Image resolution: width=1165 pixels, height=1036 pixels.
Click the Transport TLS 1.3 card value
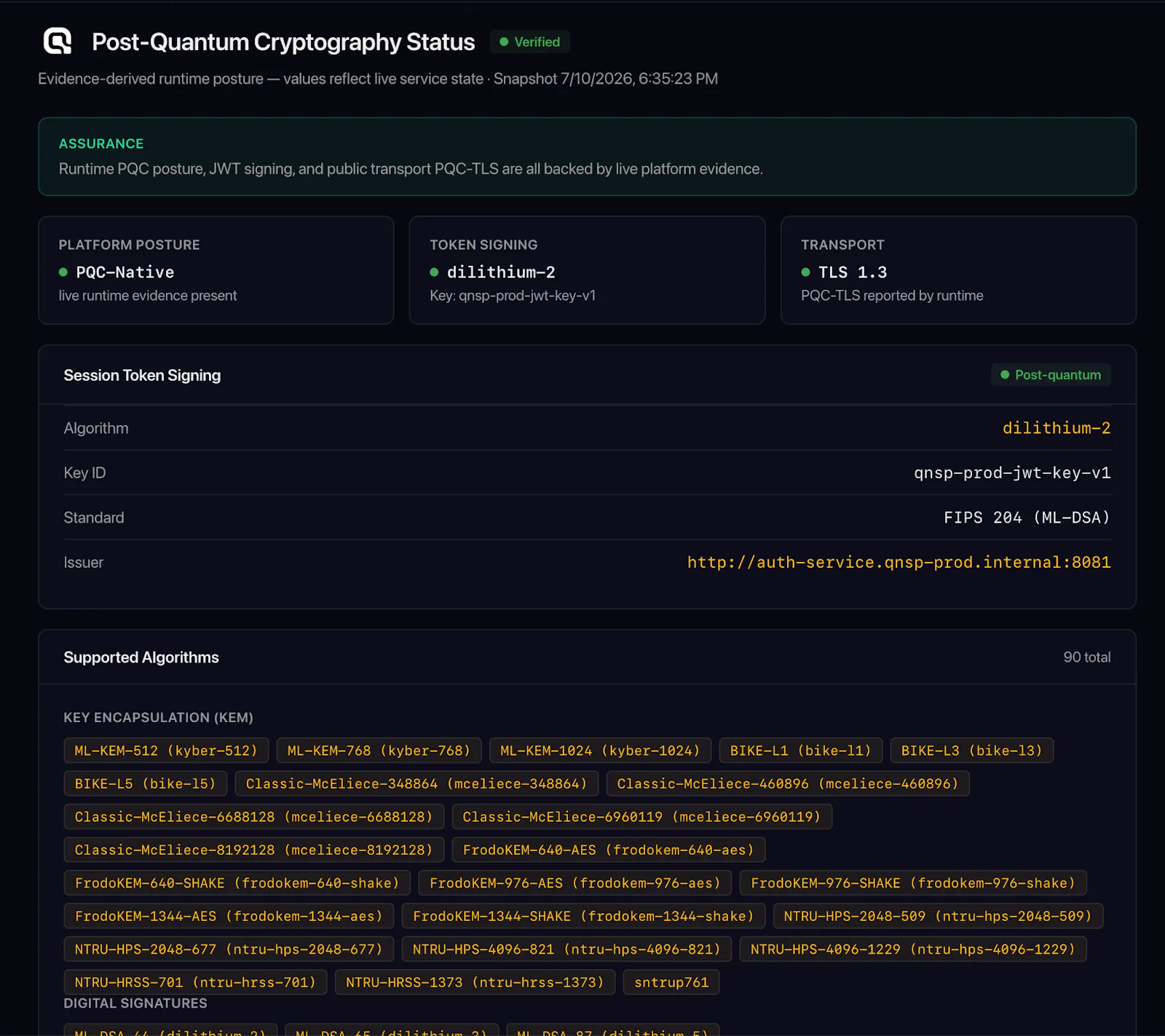pyautogui.click(x=853, y=272)
